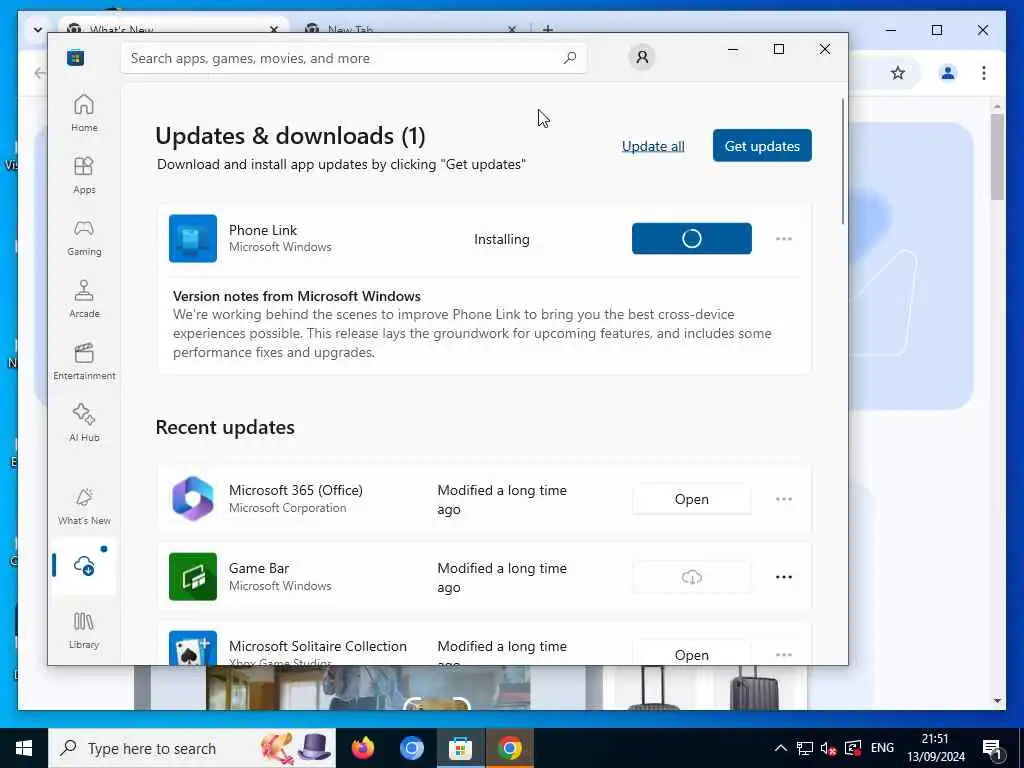Open Firefox from the taskbar
Image resolution: width=1024 pixels, height=768 pixels.
point(362,748)
